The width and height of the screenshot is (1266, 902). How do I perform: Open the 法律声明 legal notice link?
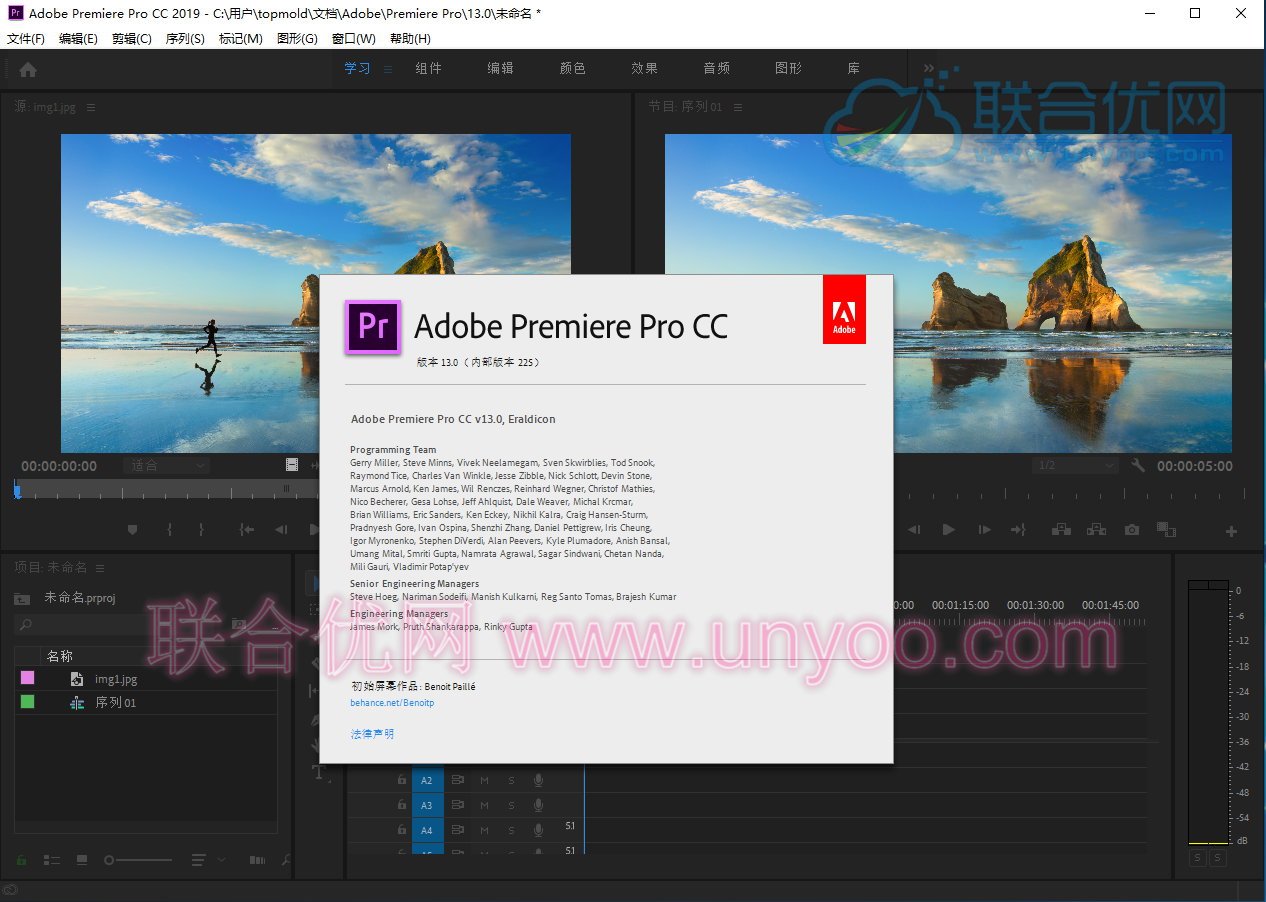(372, 733)
